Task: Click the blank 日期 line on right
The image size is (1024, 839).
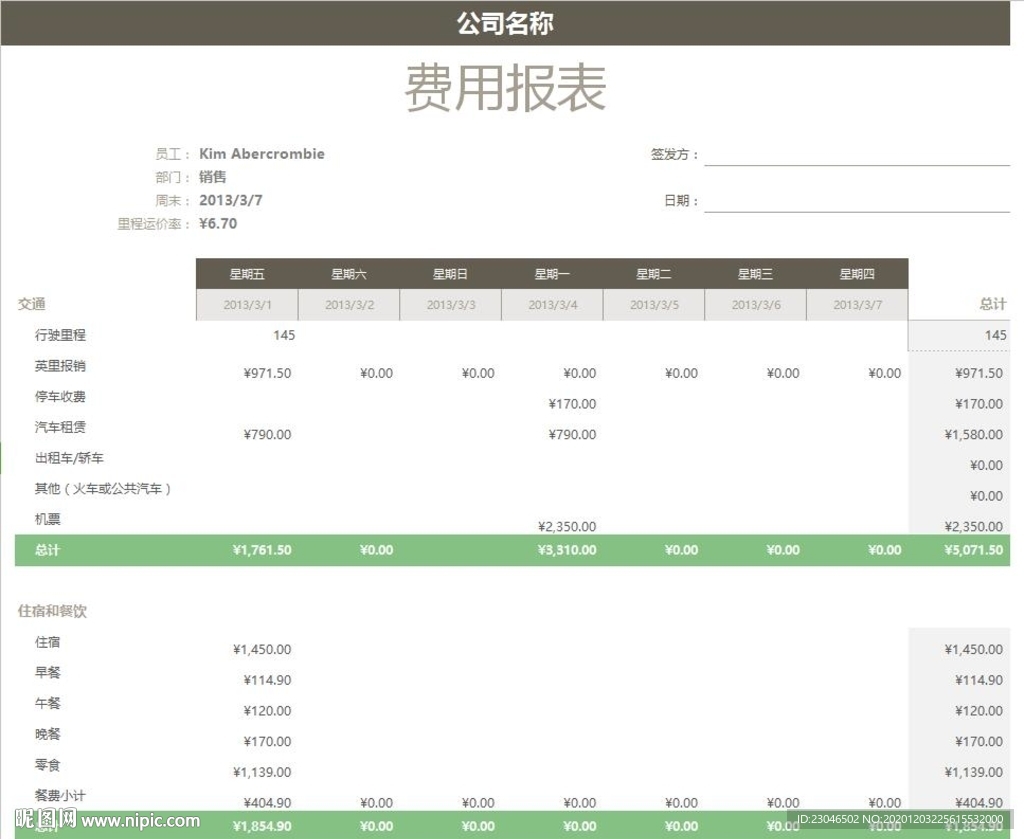Action: [856, 202]
